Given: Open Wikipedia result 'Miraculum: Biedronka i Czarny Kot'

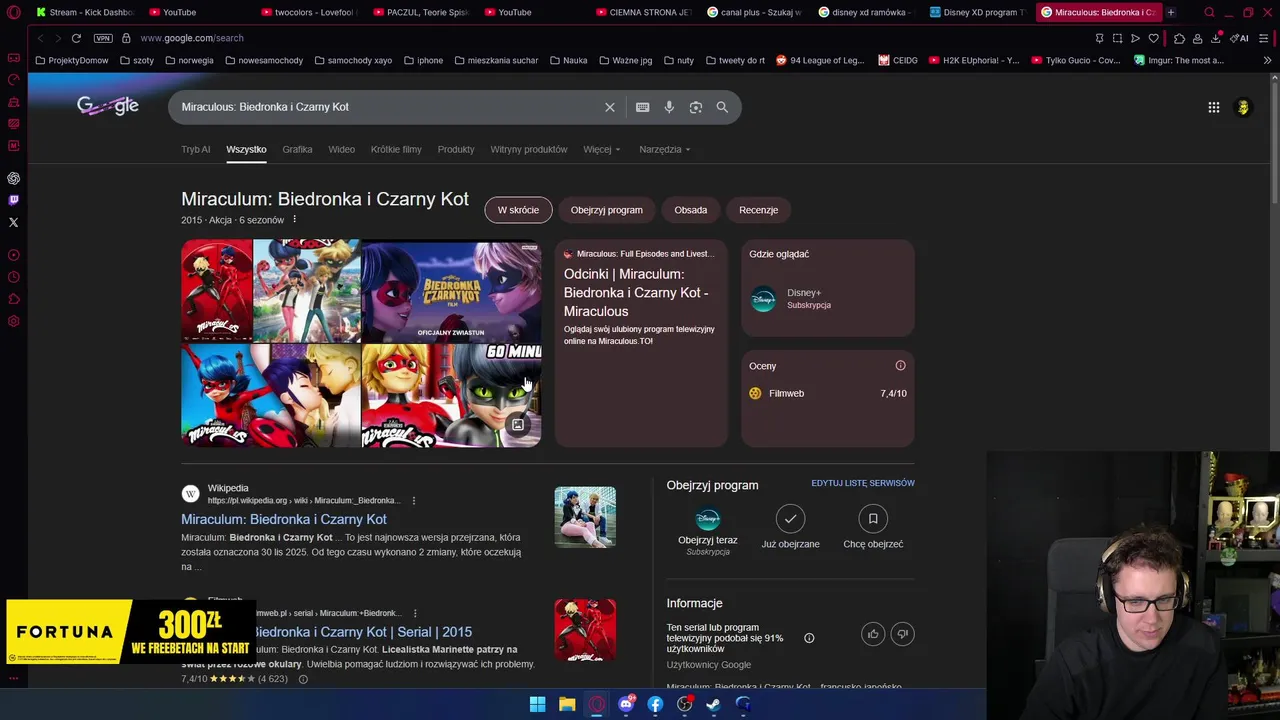Looking at the screenshot, I should [x=284, y=519].
